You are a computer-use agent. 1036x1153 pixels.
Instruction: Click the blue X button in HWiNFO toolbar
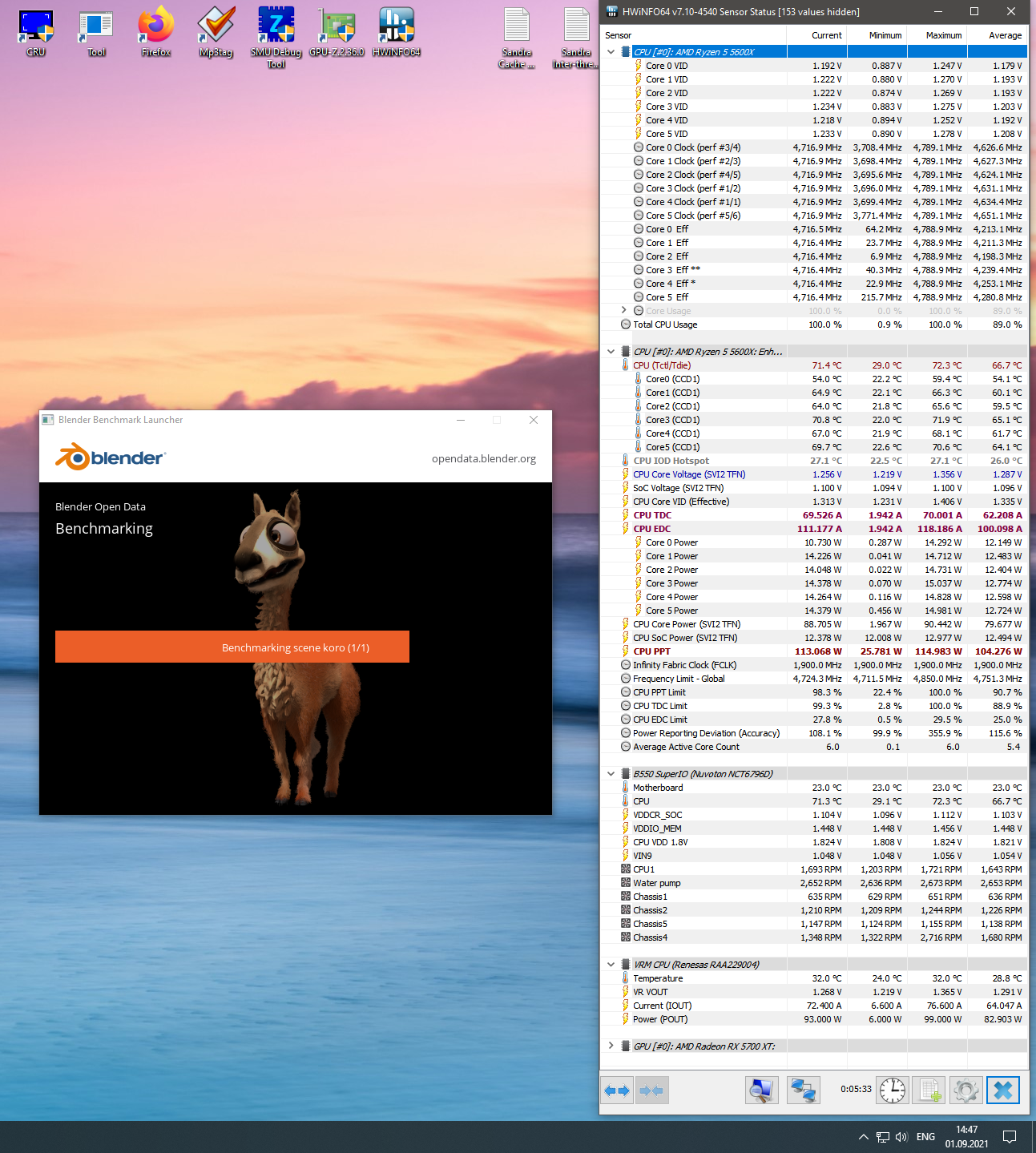pos(1003,1091)
